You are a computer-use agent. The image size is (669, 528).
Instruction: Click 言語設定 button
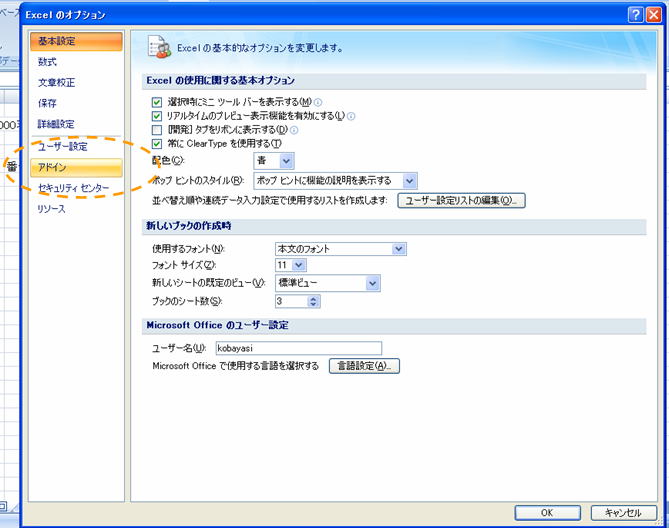click(x=364, y=366)
